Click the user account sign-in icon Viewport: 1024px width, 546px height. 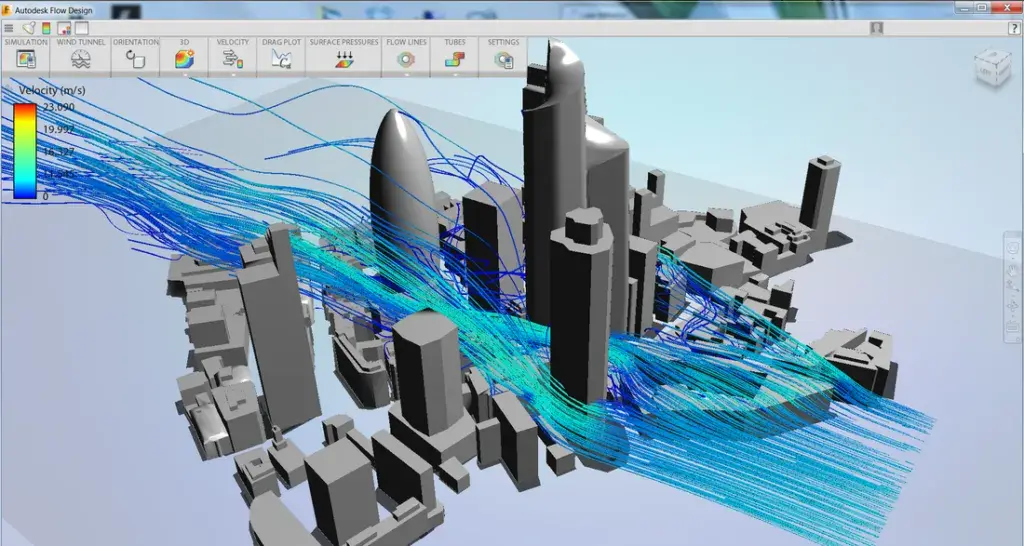[x=877, y=28]
